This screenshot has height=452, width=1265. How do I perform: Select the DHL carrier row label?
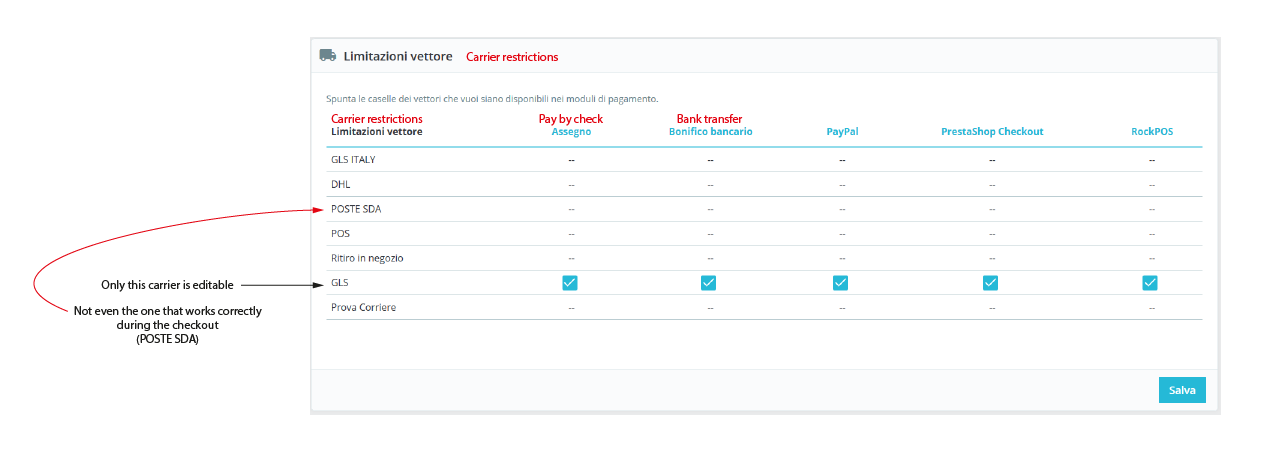coord(341,185)
